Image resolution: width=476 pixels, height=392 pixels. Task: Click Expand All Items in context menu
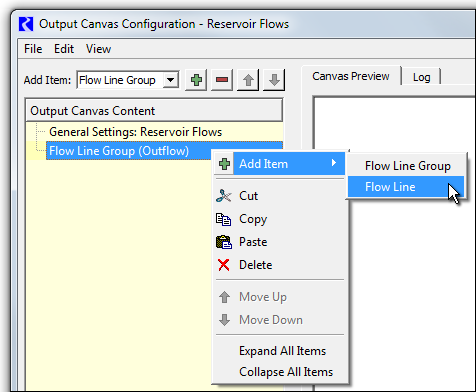click(282, 351)
